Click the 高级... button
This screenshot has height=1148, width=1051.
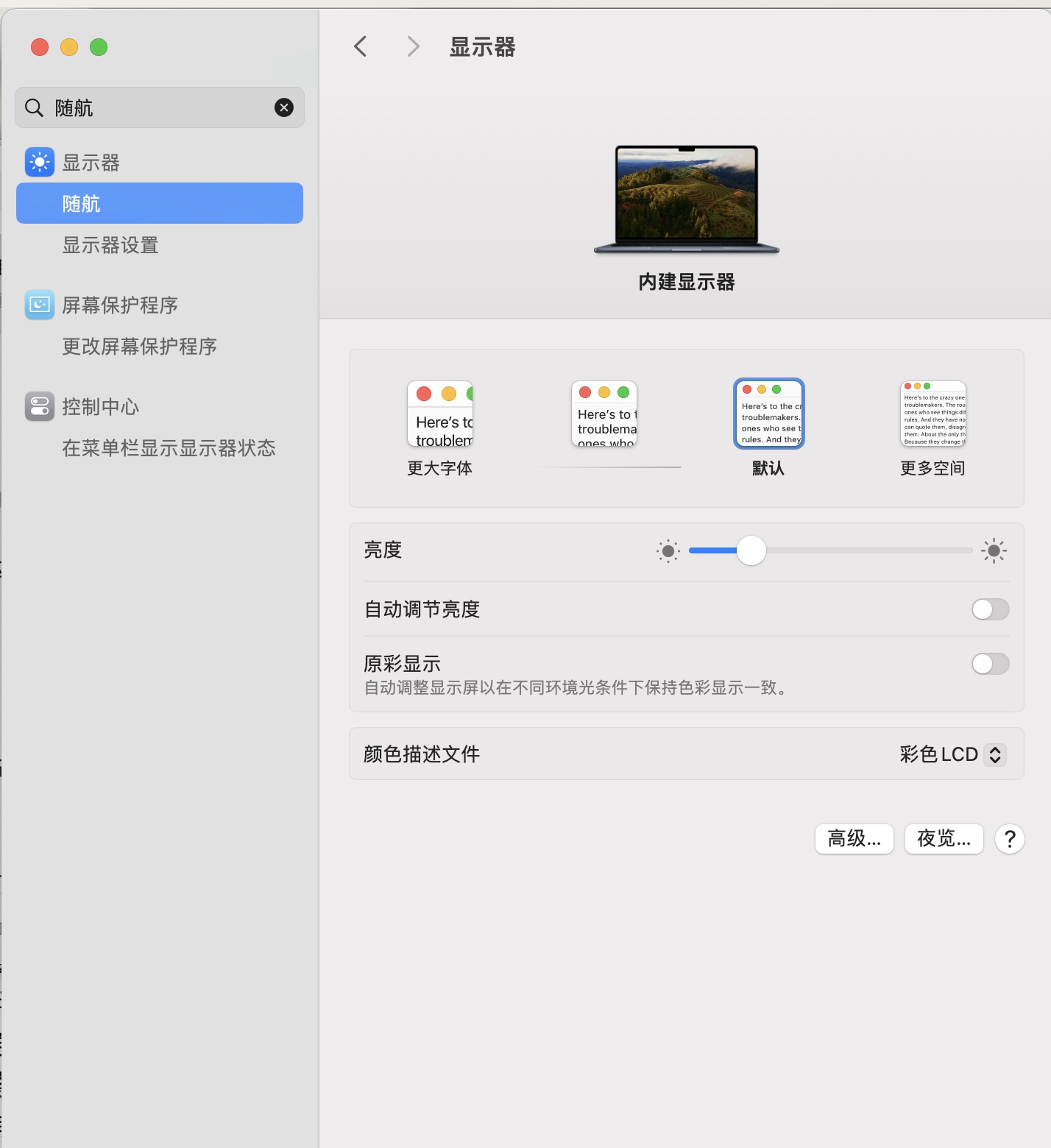tap(854, 839)
